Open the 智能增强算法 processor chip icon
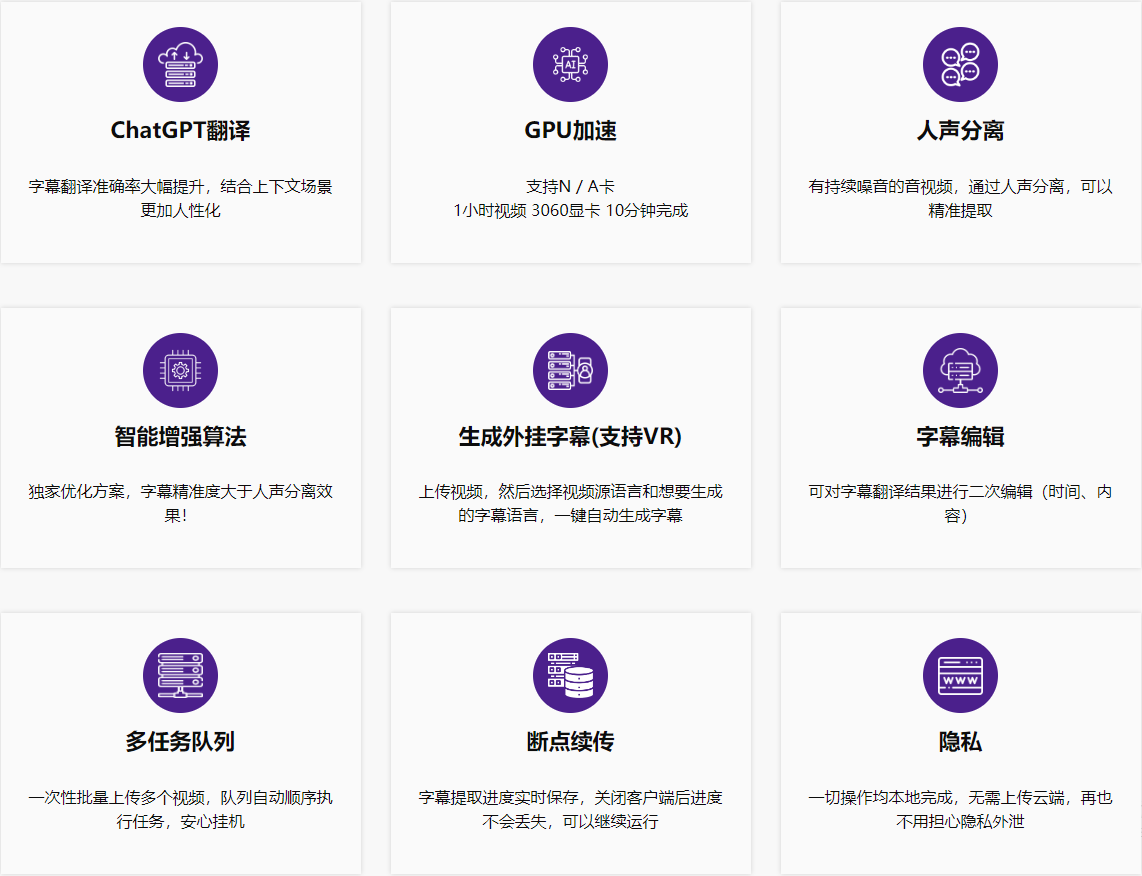 point(180,370)
